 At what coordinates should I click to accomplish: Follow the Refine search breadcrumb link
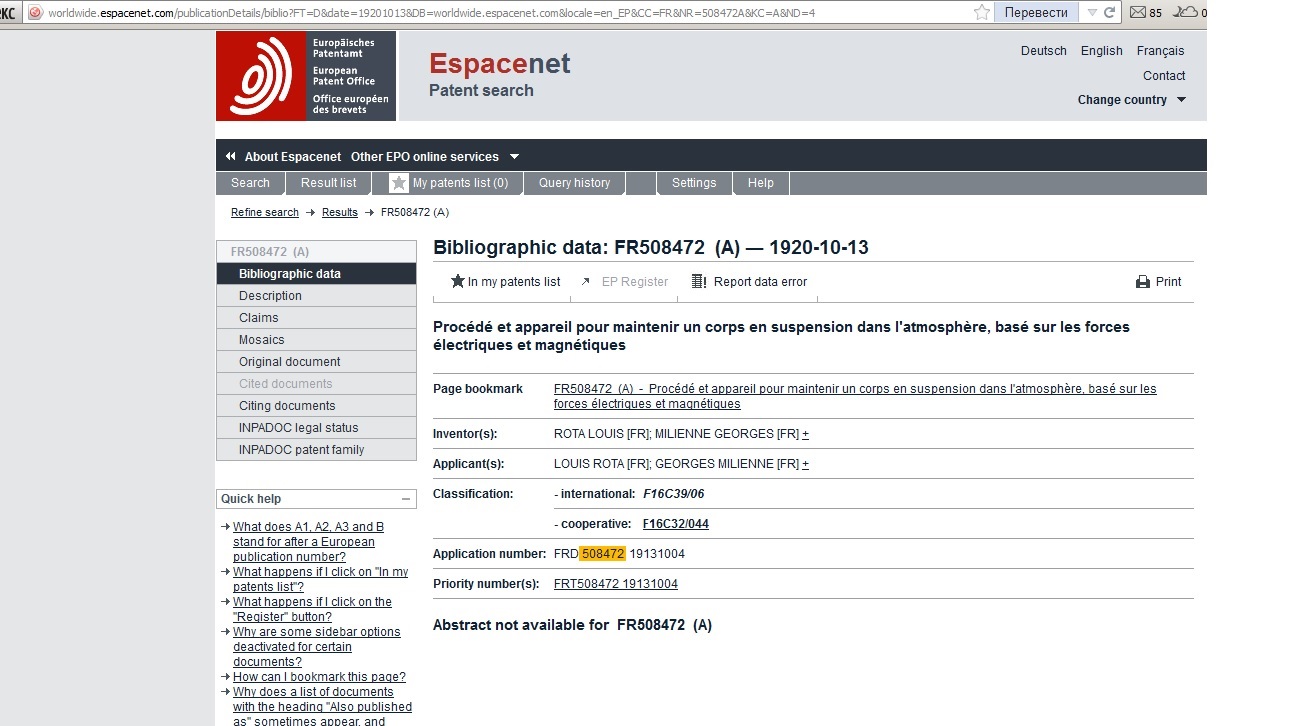click(265, 212)
